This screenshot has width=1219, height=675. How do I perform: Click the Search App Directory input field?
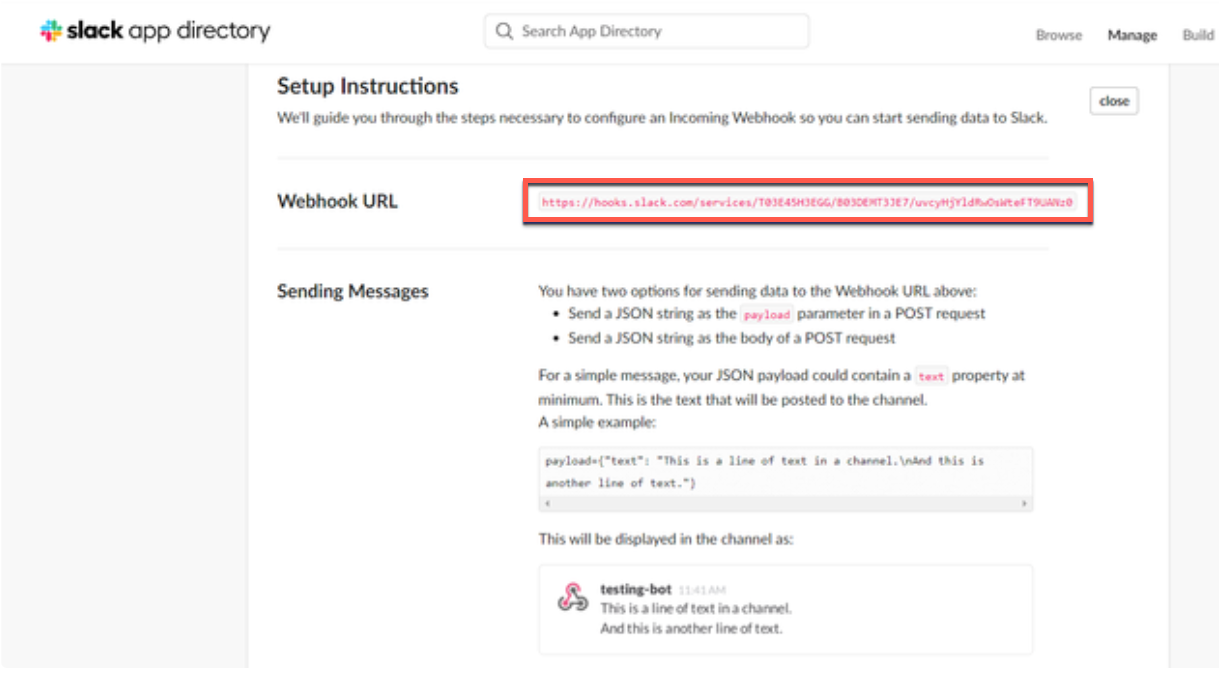(x=645, y=31)
